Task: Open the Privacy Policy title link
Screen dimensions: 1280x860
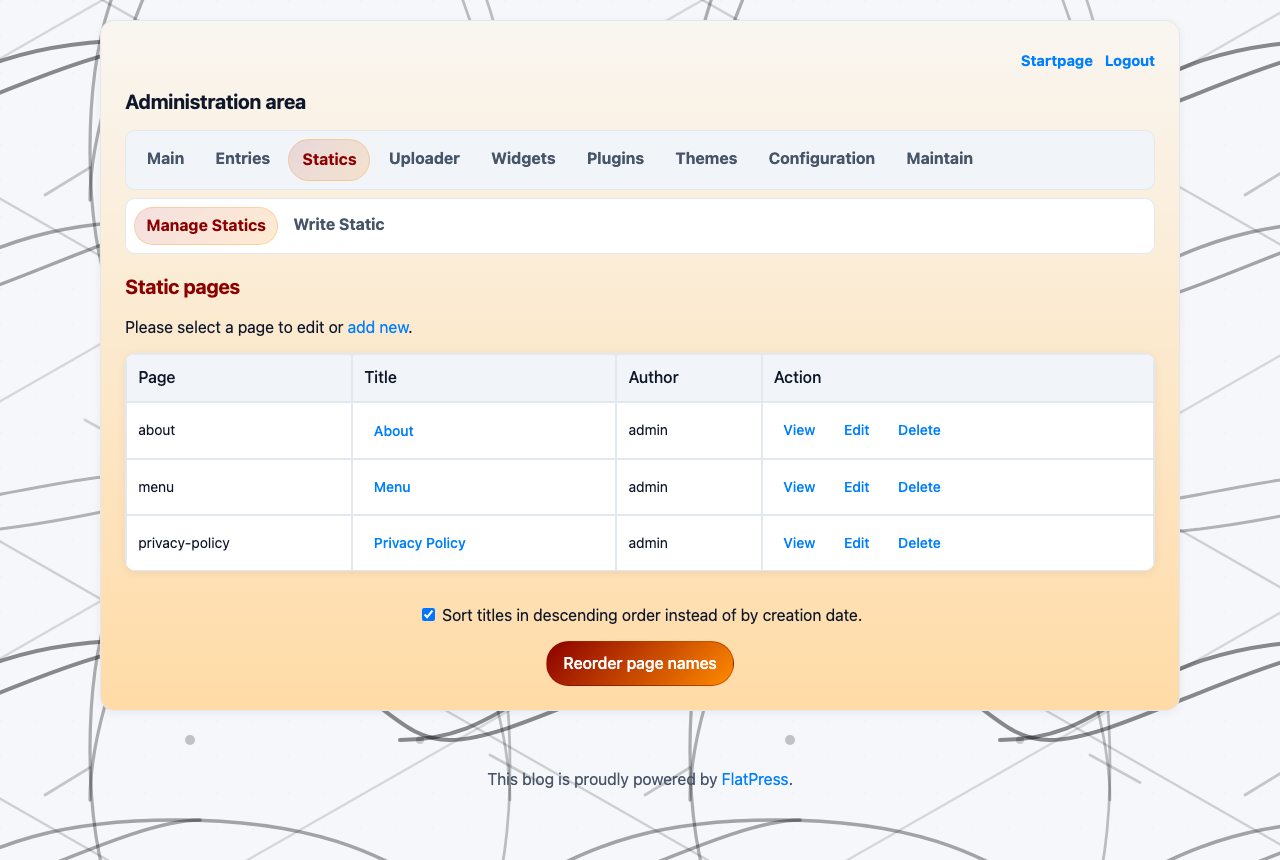Action: pos(420,543)
